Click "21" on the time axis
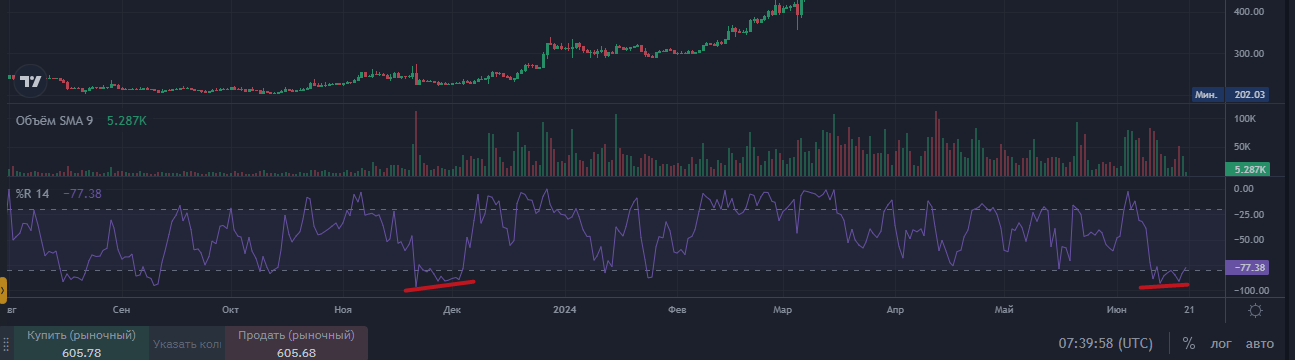Screen dimensions: 1295x360 (1189, 310)
